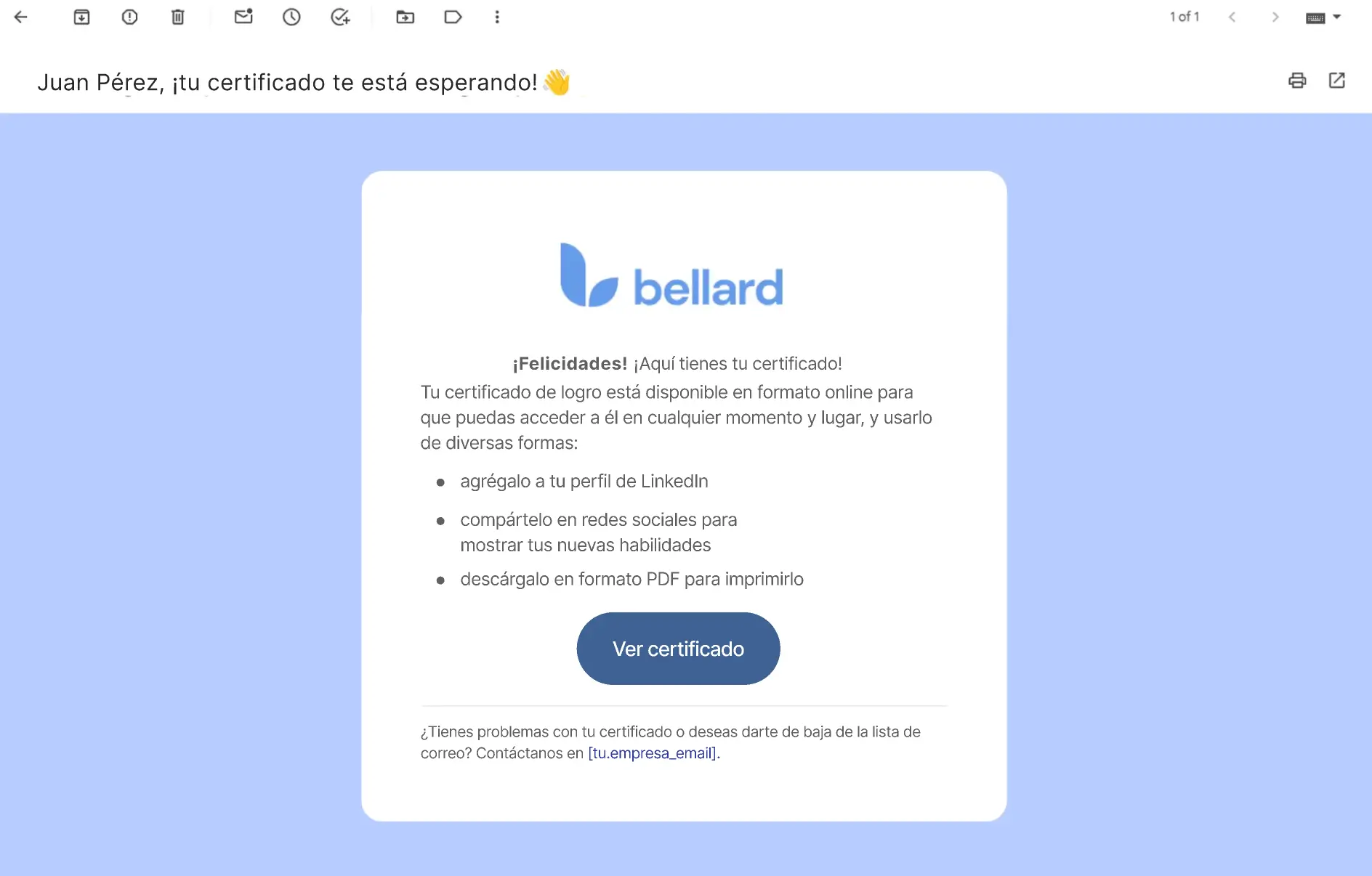Go back to the inbox
The height and width of the screenshot is (876, 1372).
pos(21,17)
